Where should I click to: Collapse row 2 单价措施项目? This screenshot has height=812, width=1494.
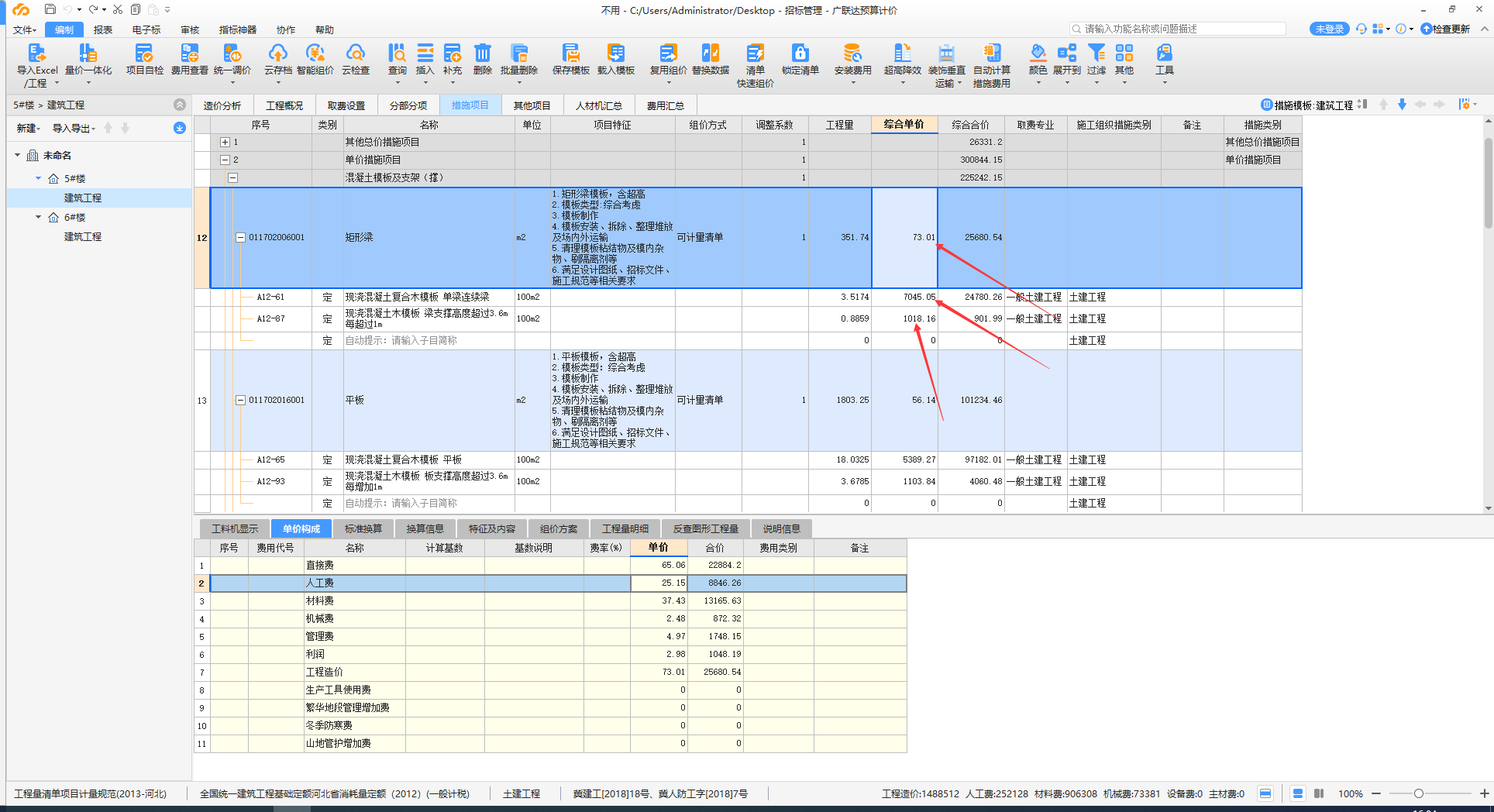(225, 160)
